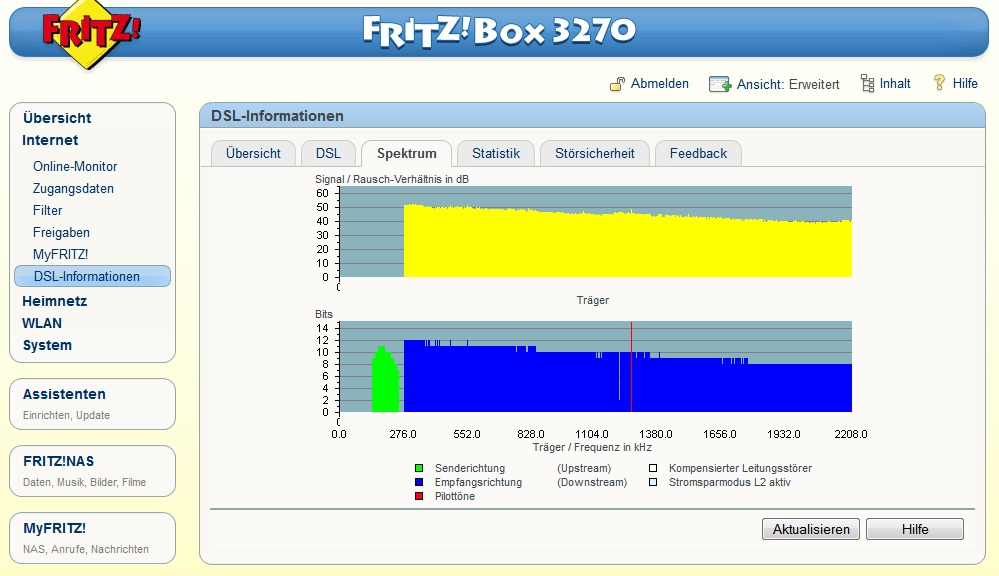The height and width of the screenshot is (576, 999).
Task: Click the Abmelden lock icon
Action: coord(617,84)
